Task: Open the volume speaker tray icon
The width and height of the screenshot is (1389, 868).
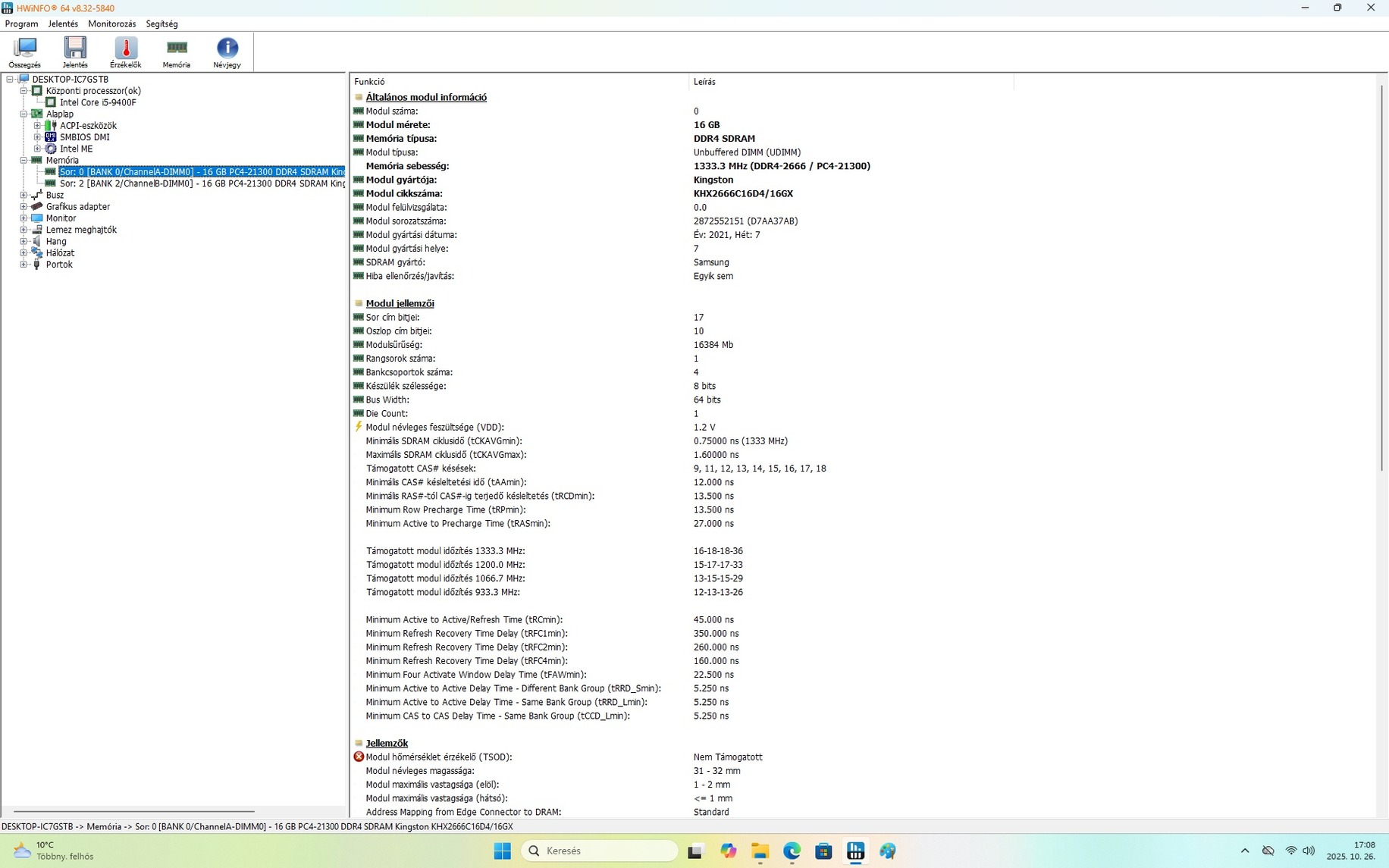Action: [1309, 851]
